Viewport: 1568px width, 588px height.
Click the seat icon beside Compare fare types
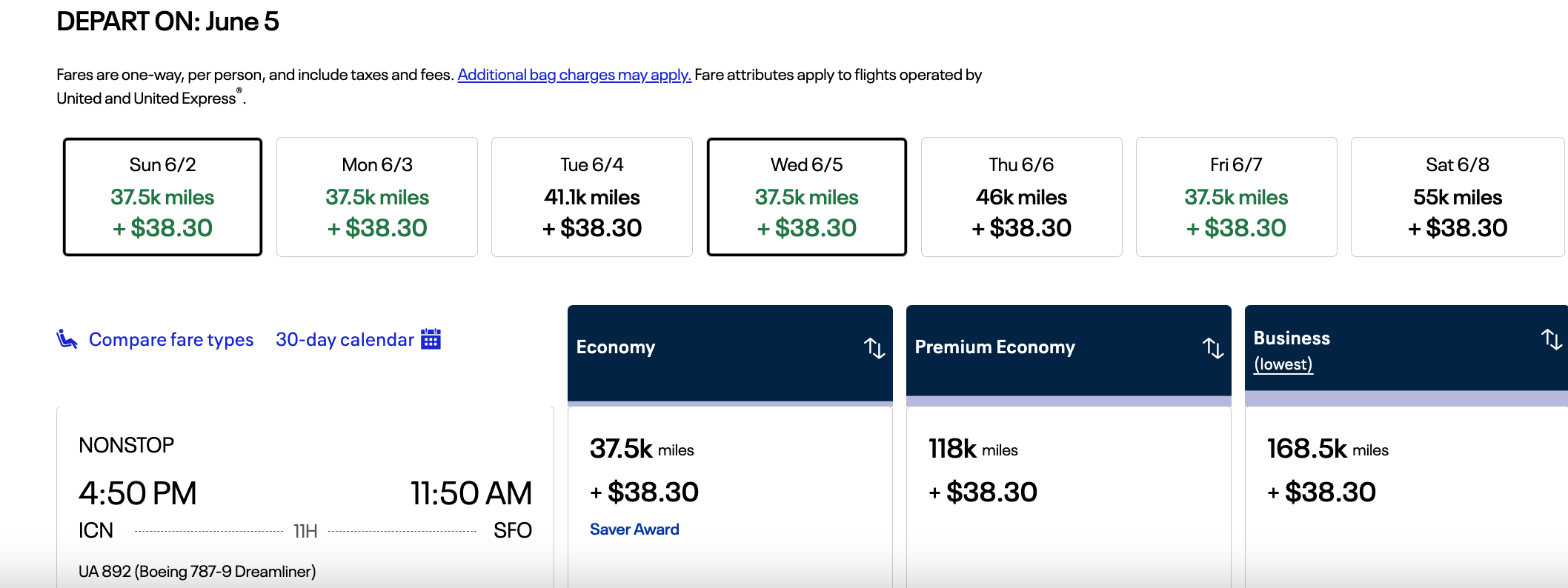67,339
